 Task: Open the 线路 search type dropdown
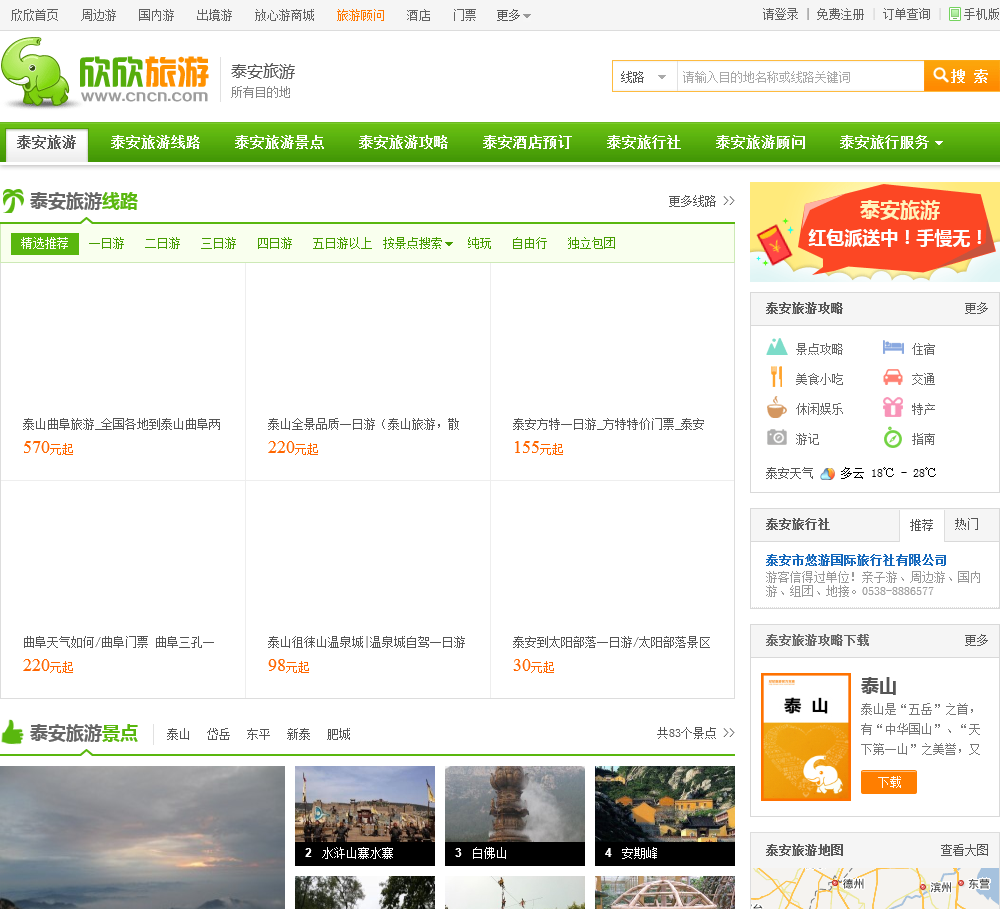(x=644, y=77)
